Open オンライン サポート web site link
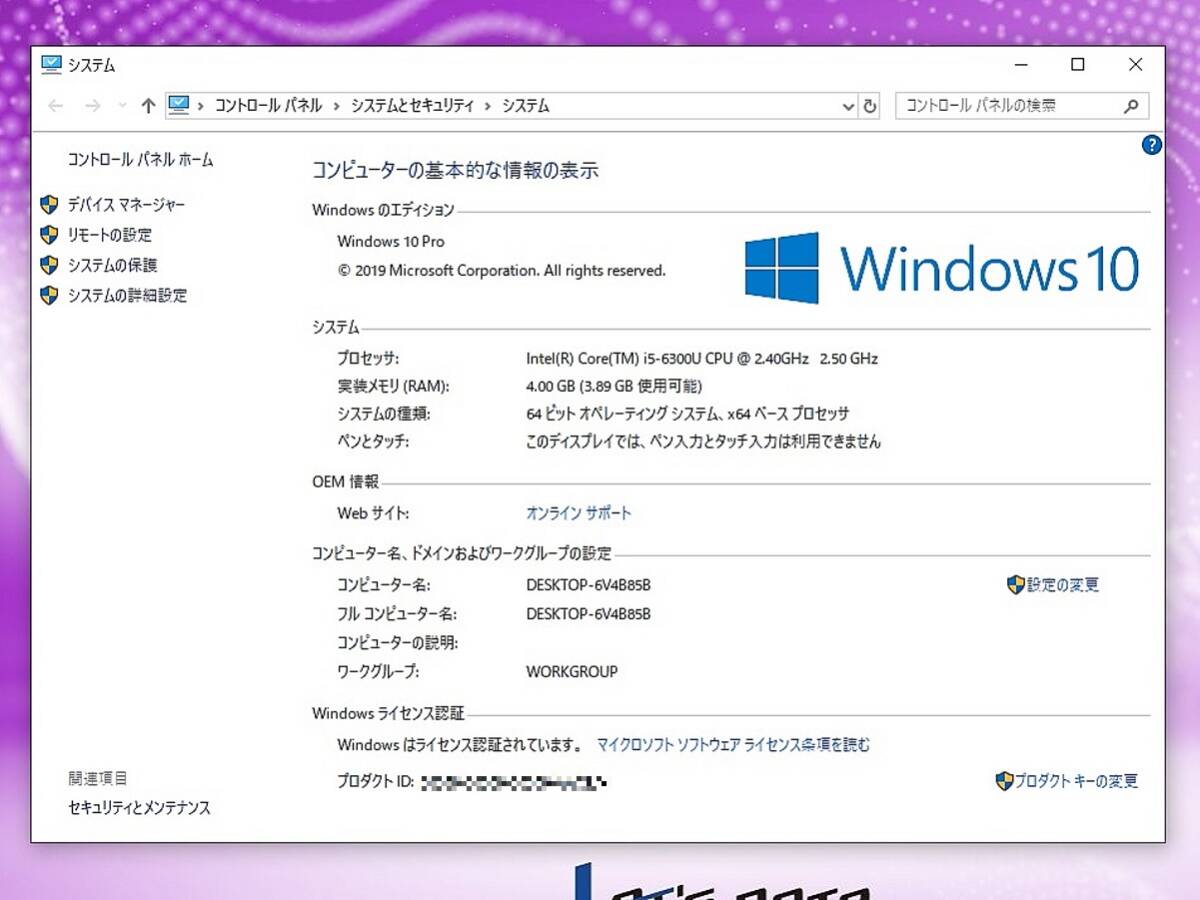Screen dimensions: 1200x900 tap(579, 513)
